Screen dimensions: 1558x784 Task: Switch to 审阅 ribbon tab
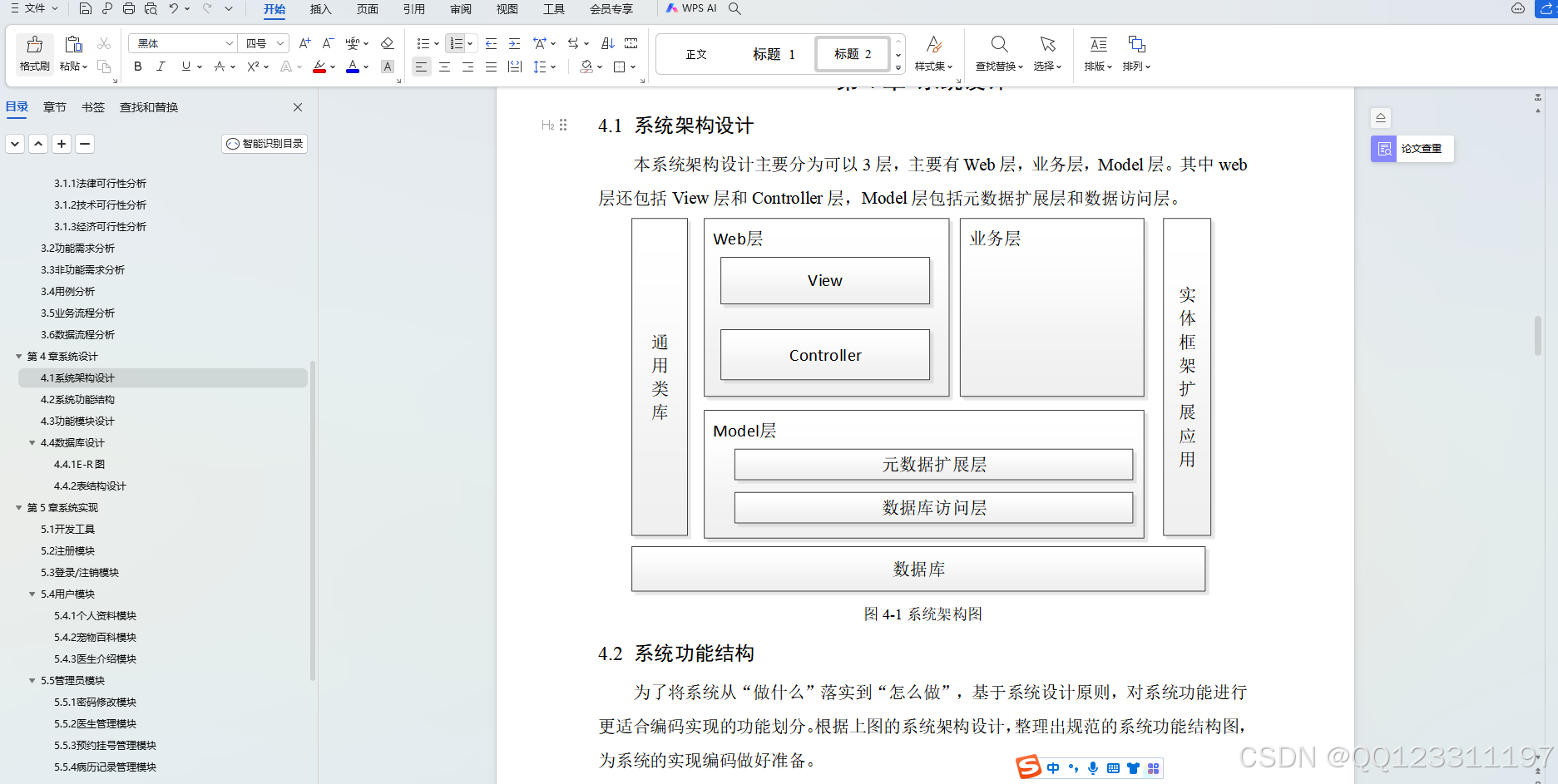click(x=461, y=9)
